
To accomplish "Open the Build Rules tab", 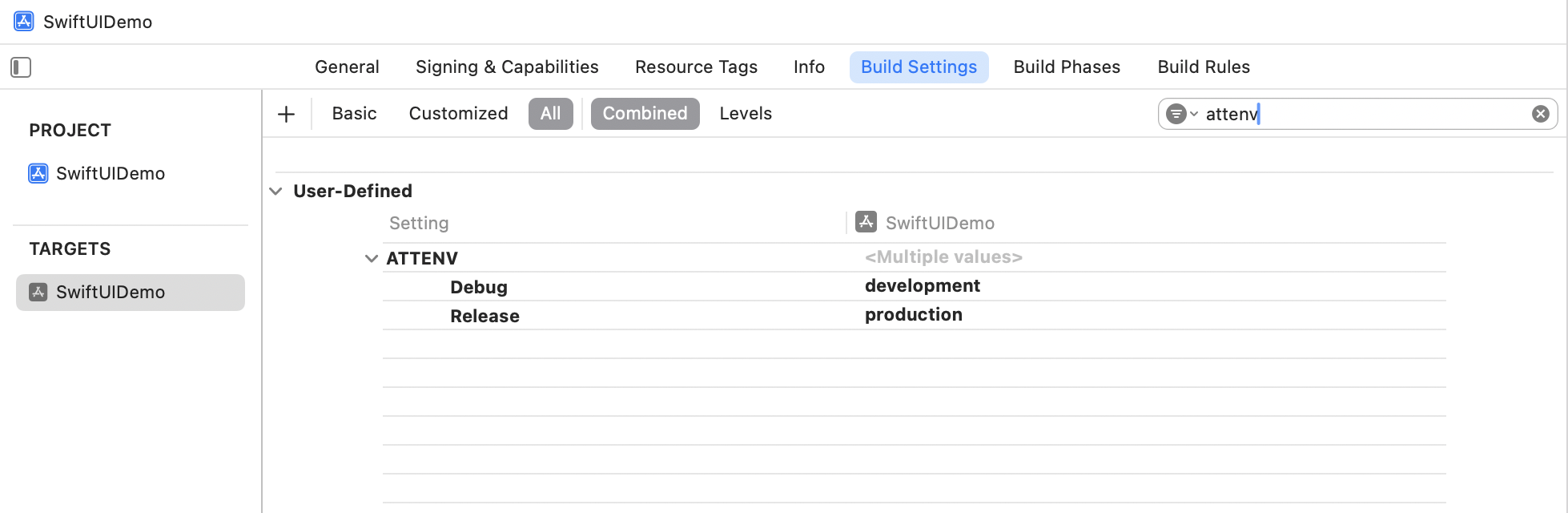I will pyautogui.click(x=1204, y=67).
